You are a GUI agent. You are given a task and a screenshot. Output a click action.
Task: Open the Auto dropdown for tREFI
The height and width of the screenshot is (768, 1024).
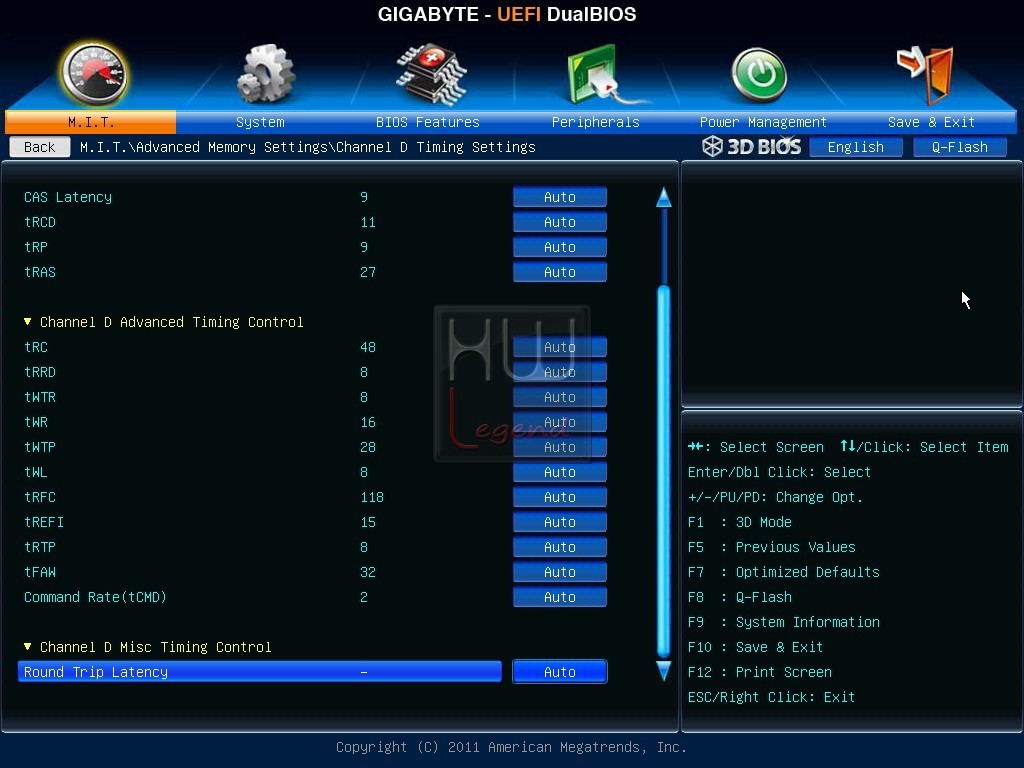point(560,522)
